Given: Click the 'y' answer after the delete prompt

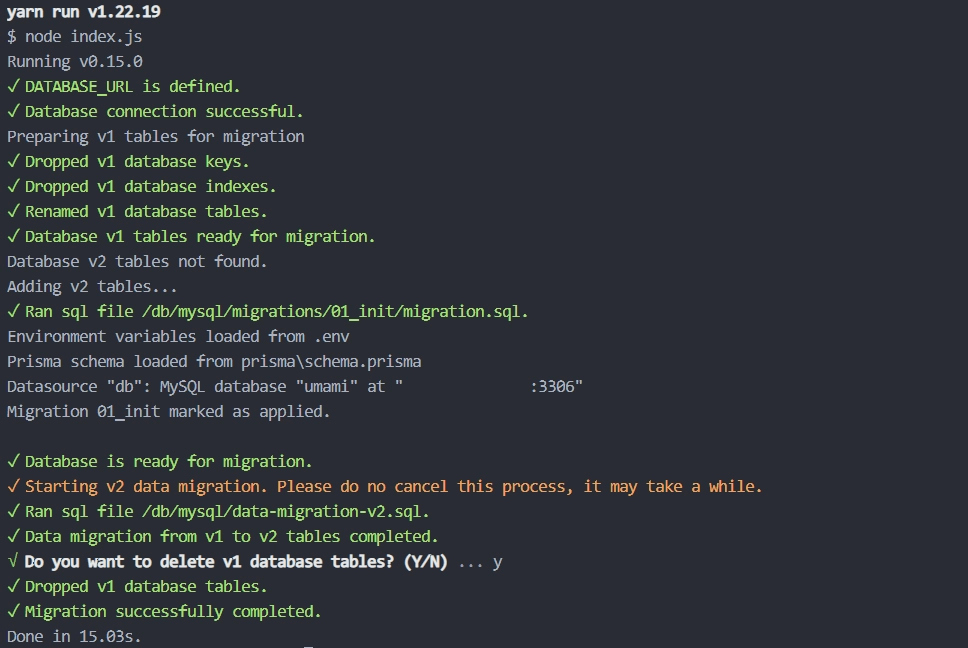Looking at the screenshot, I should (497, 562).
